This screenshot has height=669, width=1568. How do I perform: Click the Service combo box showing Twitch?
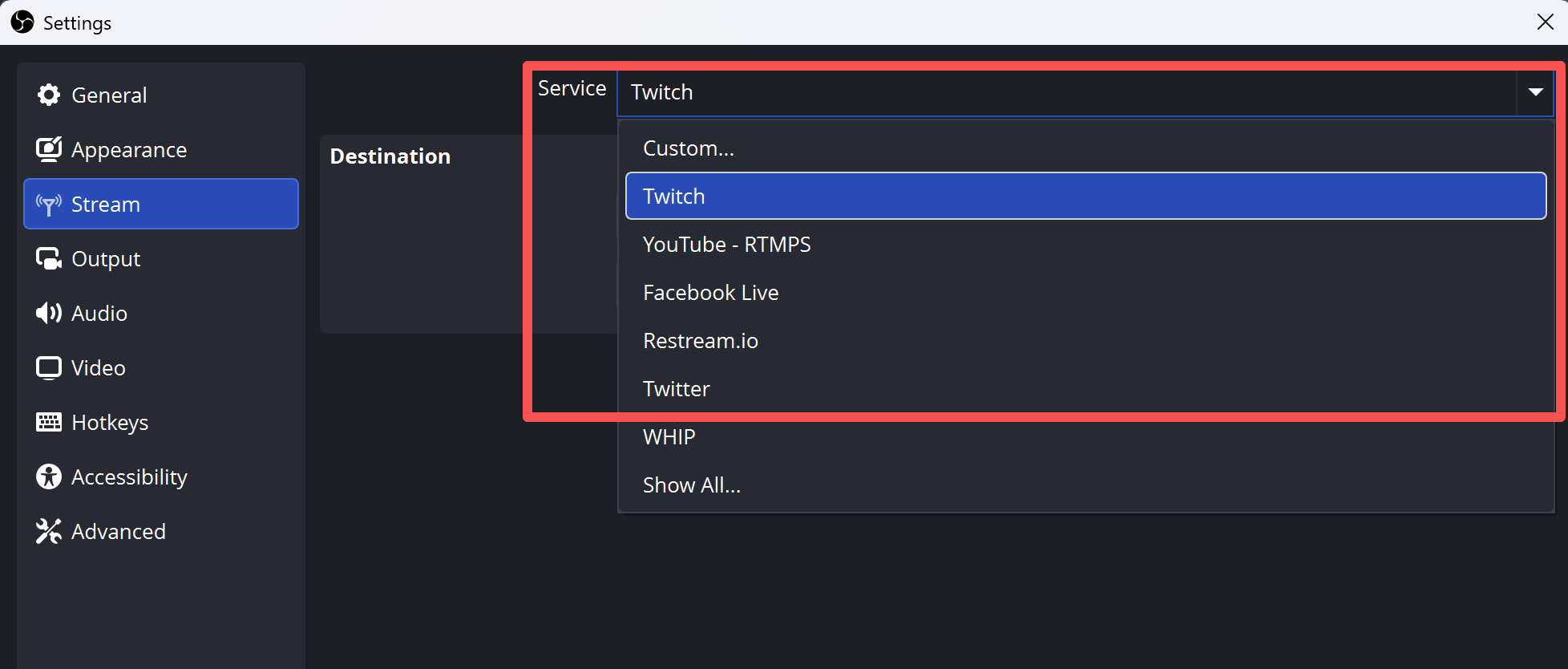point(1085,92)
